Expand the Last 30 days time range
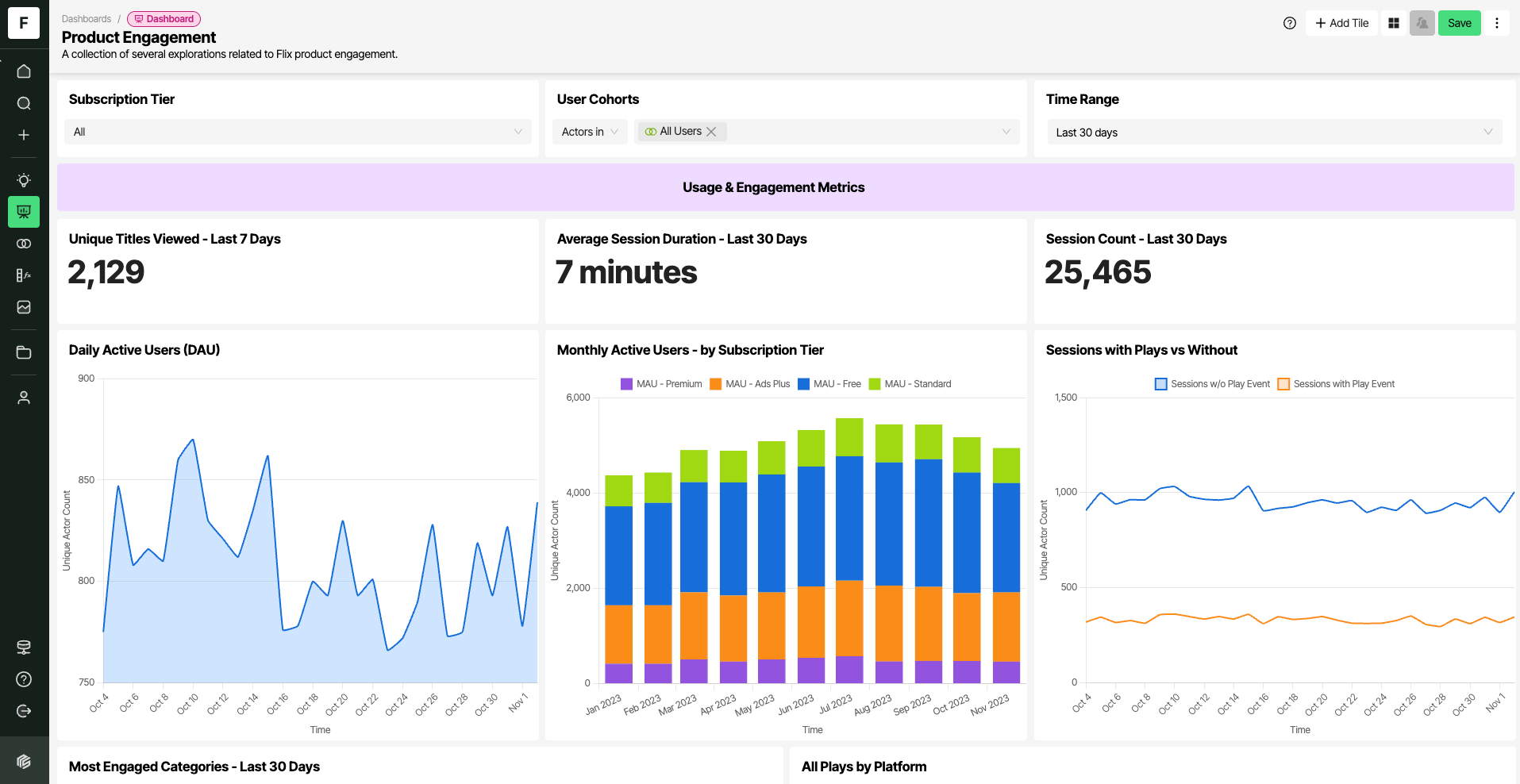 coord(1274,133)
